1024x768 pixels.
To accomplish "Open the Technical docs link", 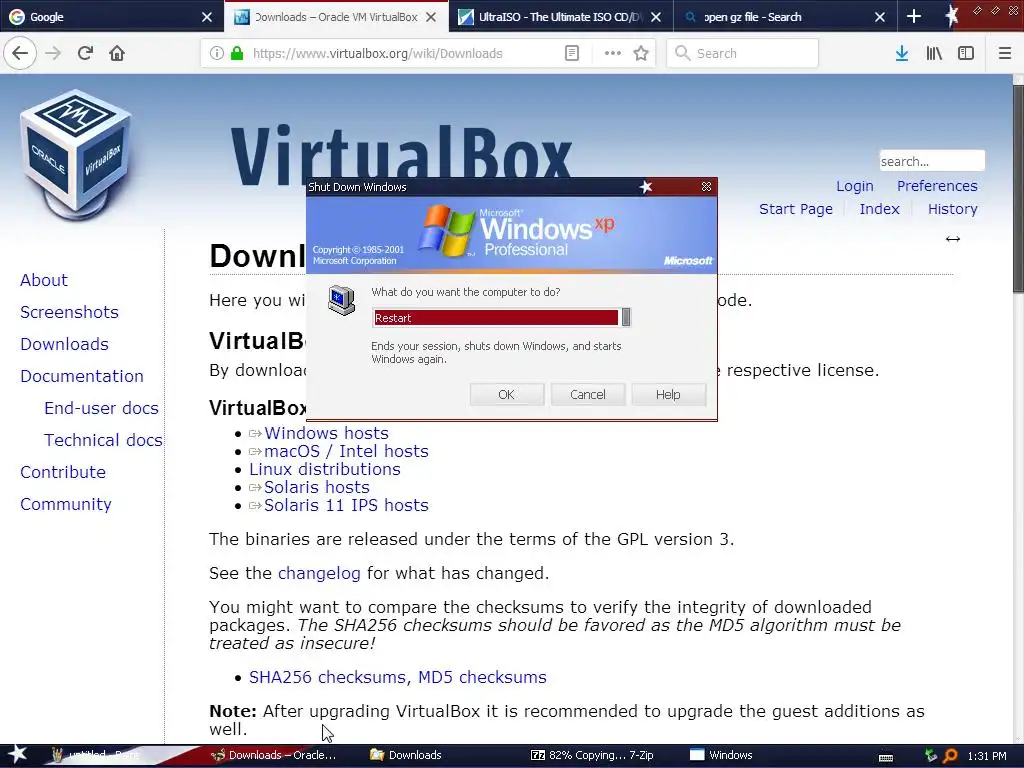I will click(103, 440).
